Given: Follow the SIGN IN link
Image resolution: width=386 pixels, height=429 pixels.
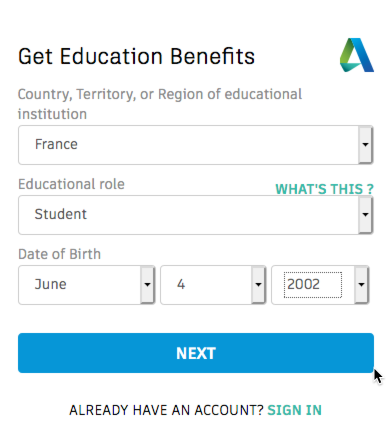Looking at the screenshot, I should (295, 410).
